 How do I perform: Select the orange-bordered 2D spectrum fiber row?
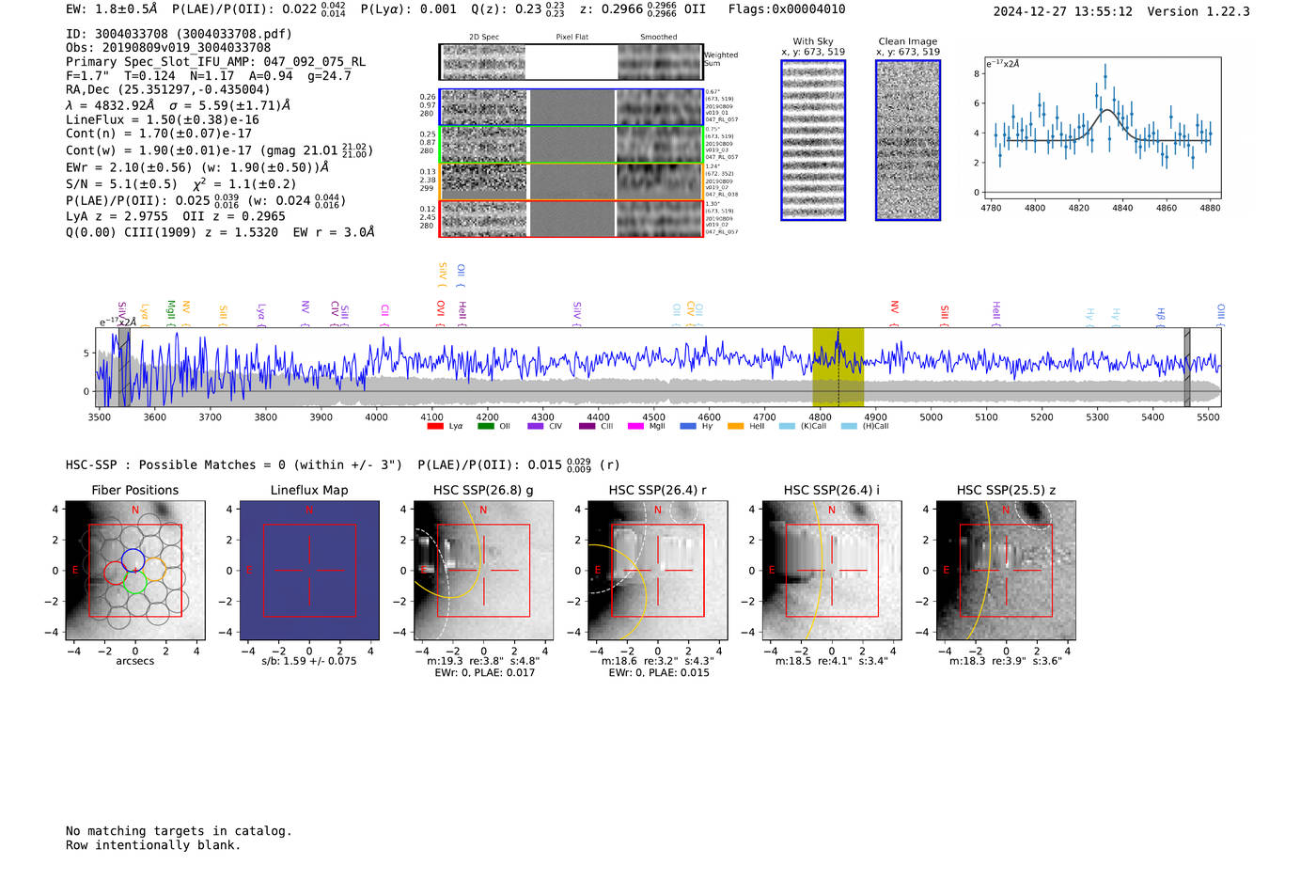tap(571, 181)
